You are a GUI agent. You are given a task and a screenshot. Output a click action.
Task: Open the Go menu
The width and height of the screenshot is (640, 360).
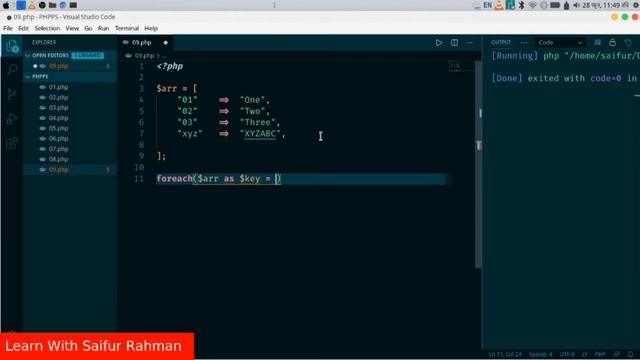88,28
